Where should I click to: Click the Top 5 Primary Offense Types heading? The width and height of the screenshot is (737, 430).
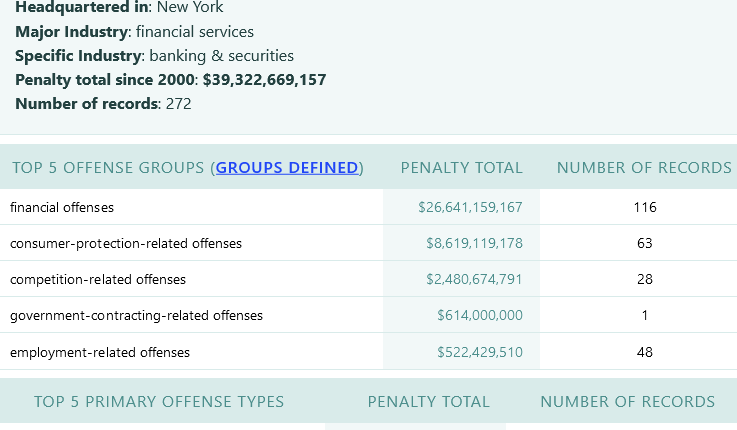(x=159, y=402)
